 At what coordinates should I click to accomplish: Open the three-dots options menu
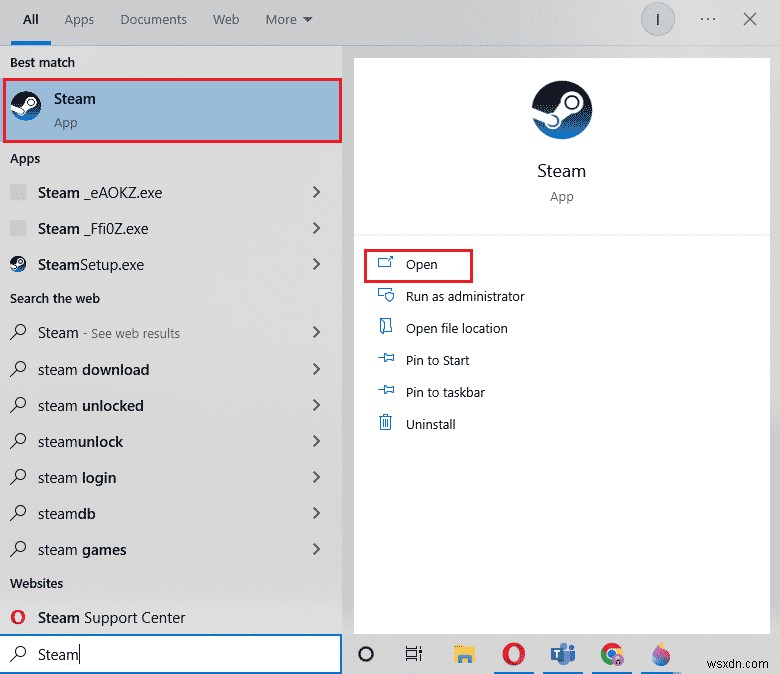(707, 19)
